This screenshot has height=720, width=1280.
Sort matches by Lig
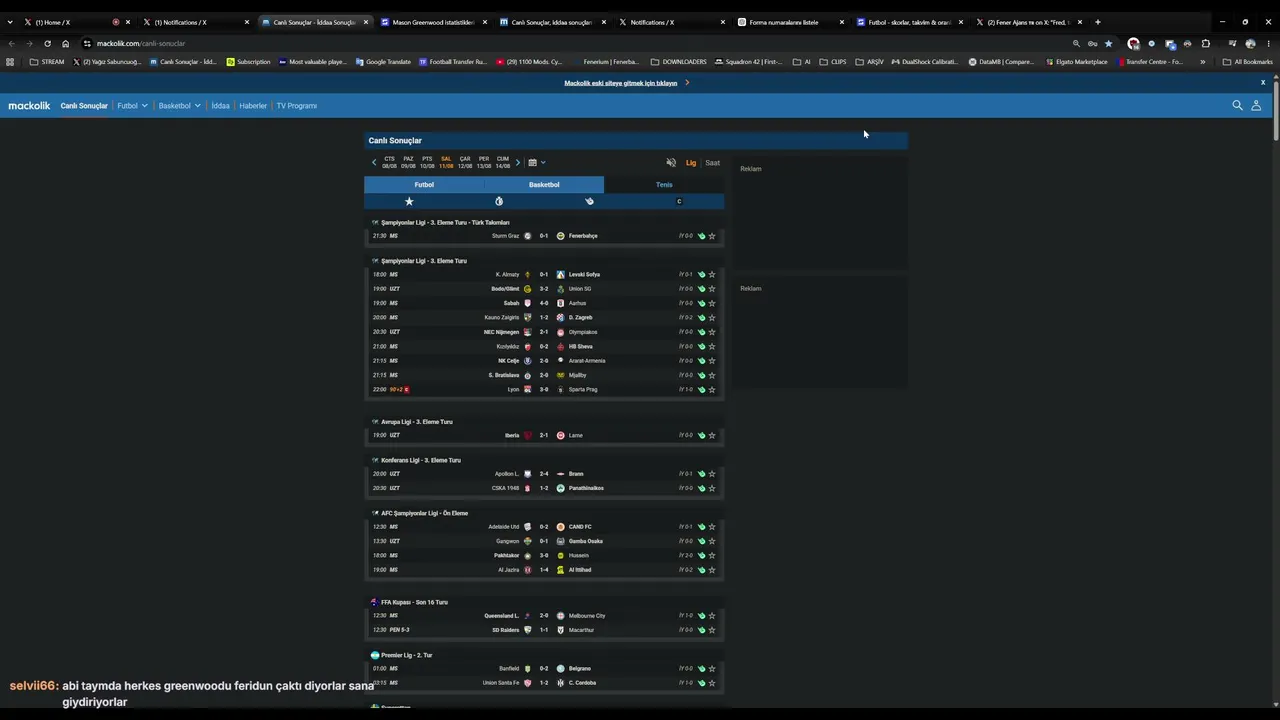click(690, 162)
